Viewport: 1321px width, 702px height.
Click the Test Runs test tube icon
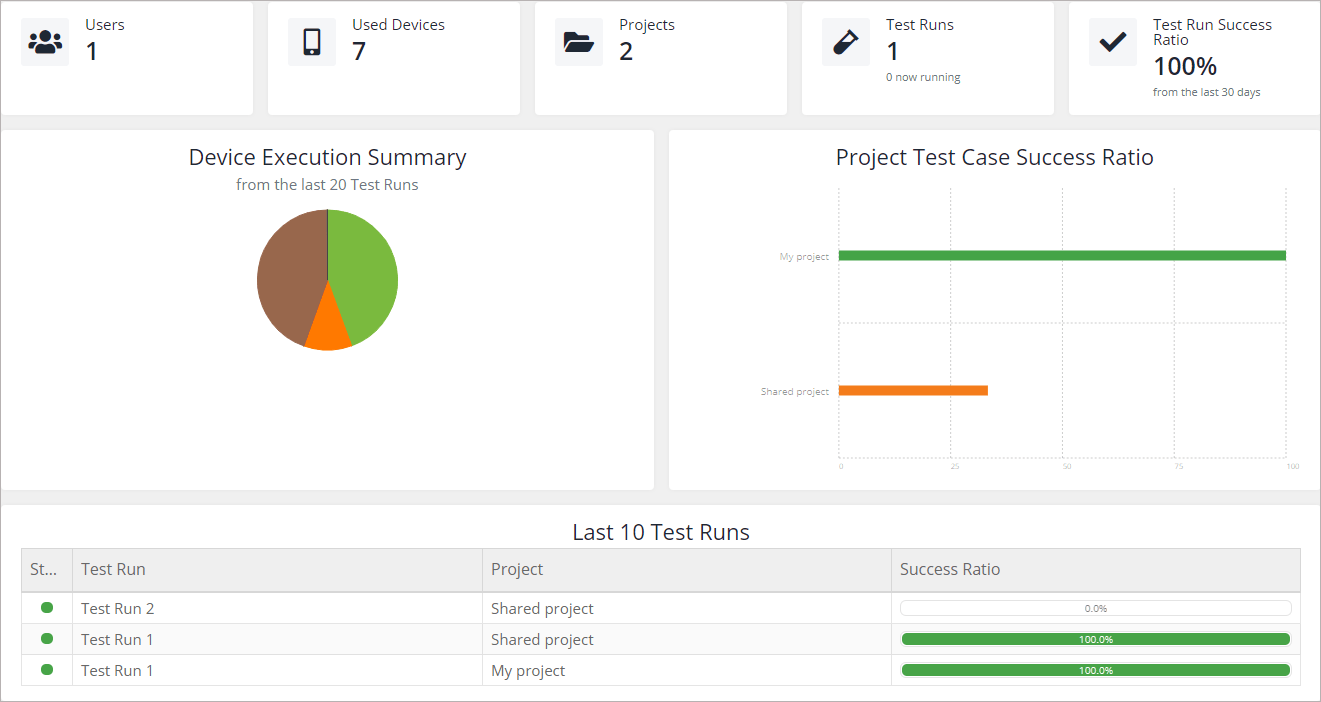point(846,42)
